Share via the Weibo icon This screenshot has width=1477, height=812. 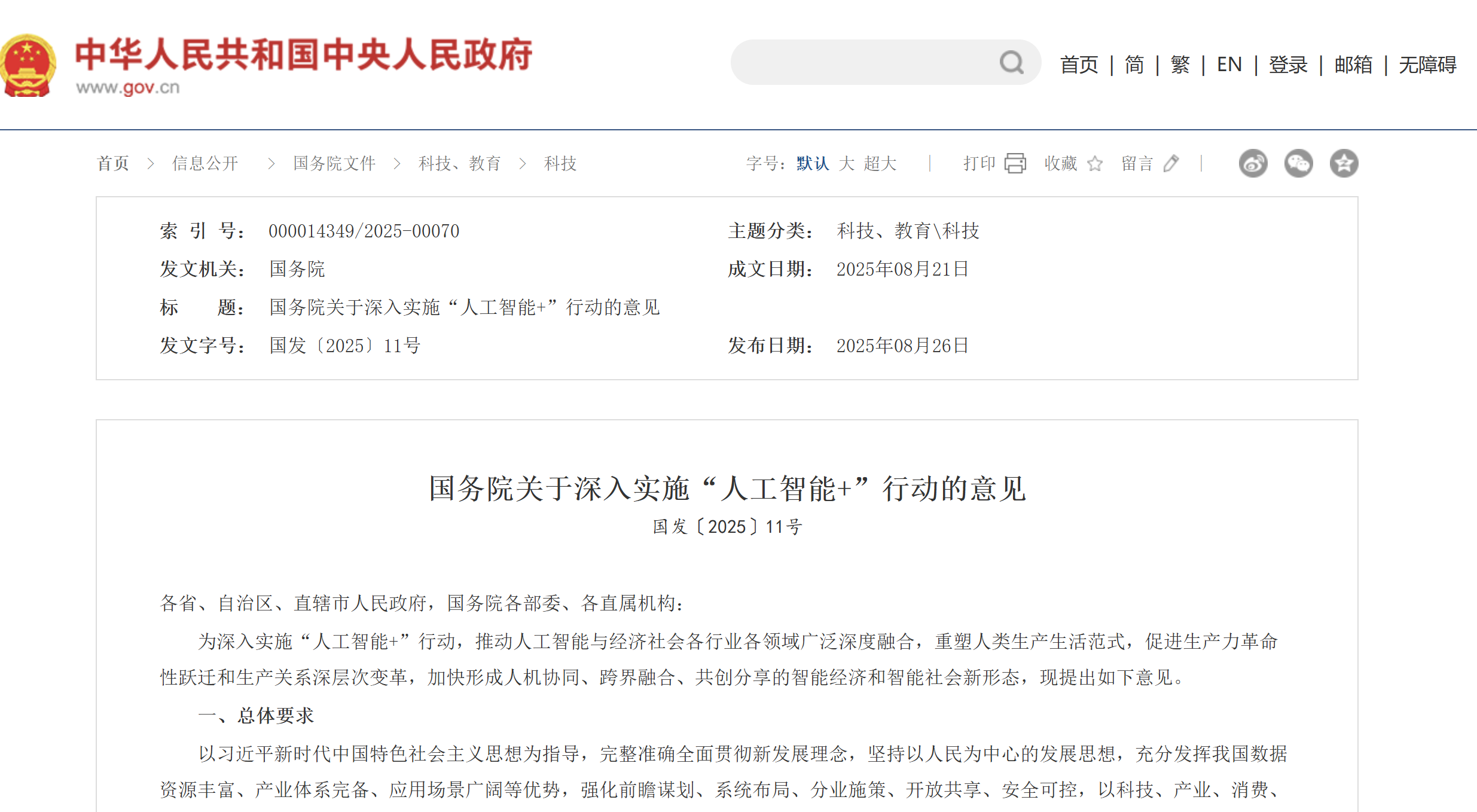[1253, 163]
